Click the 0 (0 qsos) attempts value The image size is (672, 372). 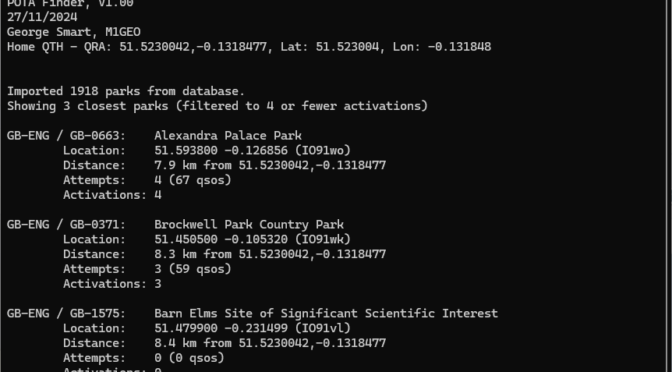[x=189, y=357]
